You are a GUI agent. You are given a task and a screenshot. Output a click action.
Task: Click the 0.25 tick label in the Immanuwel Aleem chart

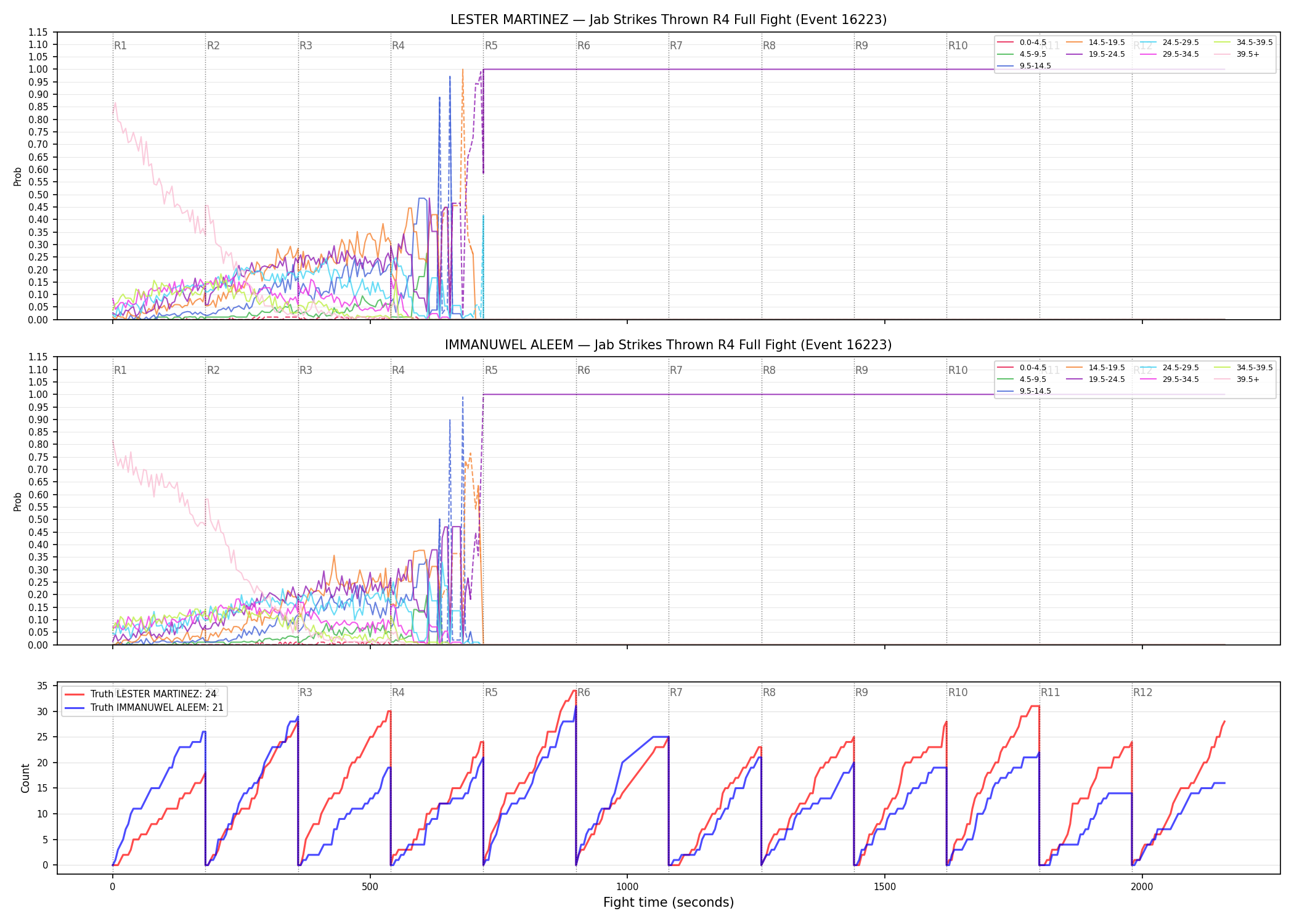tap(38, 582)
